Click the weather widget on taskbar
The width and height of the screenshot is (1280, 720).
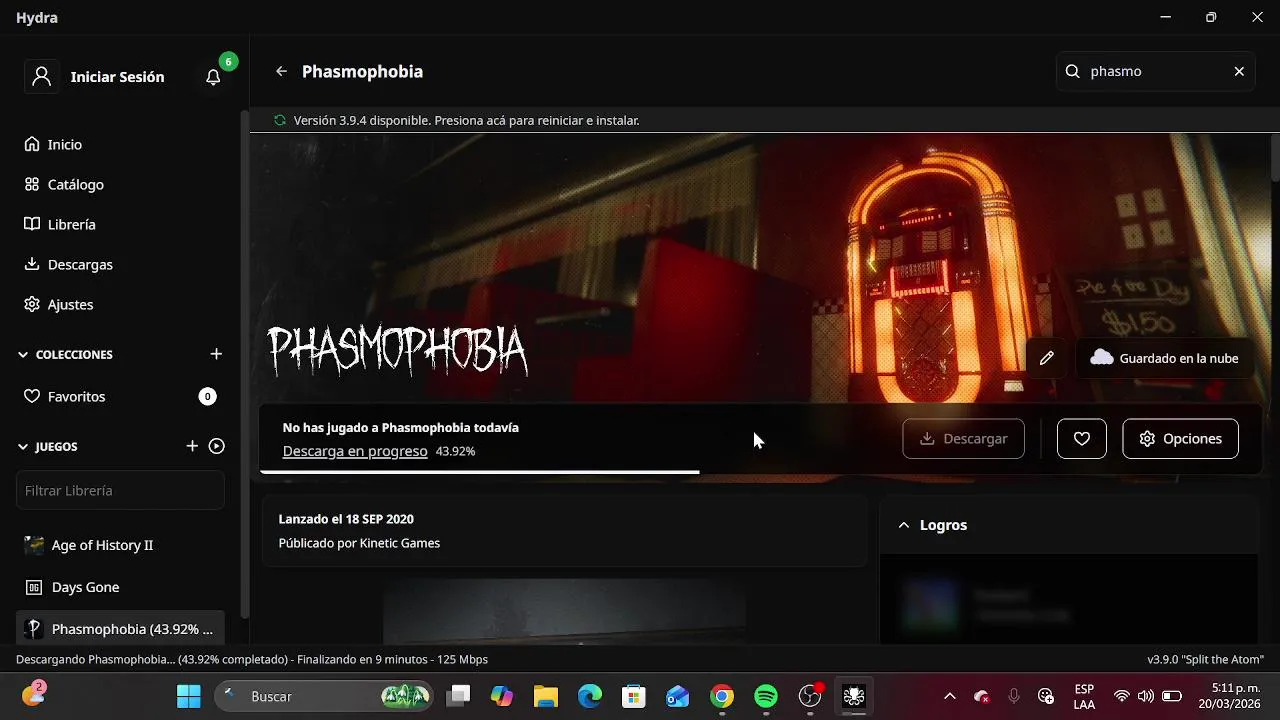click(x=33, y=694)
